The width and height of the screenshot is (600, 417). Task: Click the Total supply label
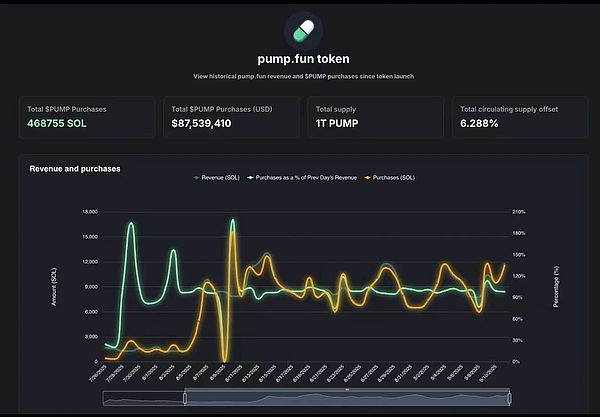pos(336,109)
